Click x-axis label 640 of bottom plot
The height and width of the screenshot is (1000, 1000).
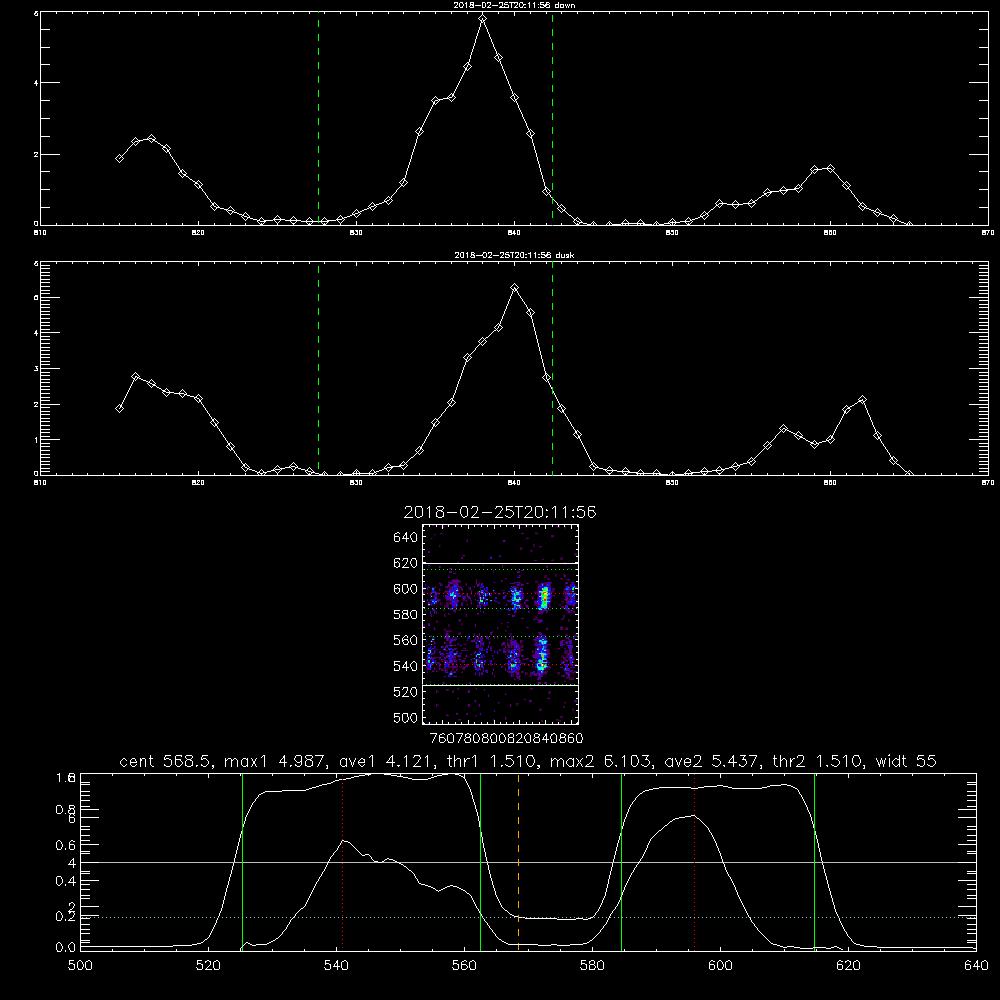[x=976, y=966]
